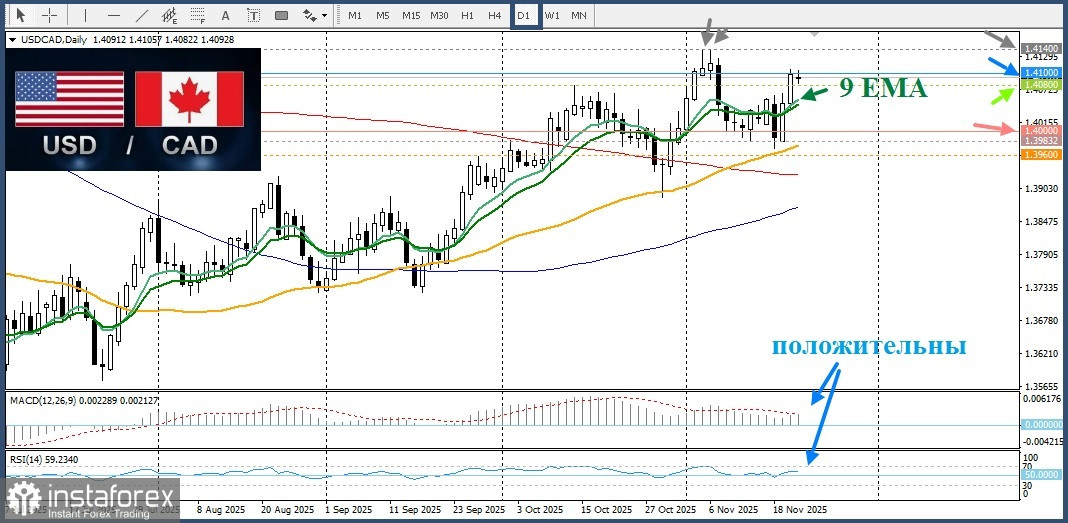Click the Arrows objects tool icon
The image size is (1068, 523).
(309, 15)
